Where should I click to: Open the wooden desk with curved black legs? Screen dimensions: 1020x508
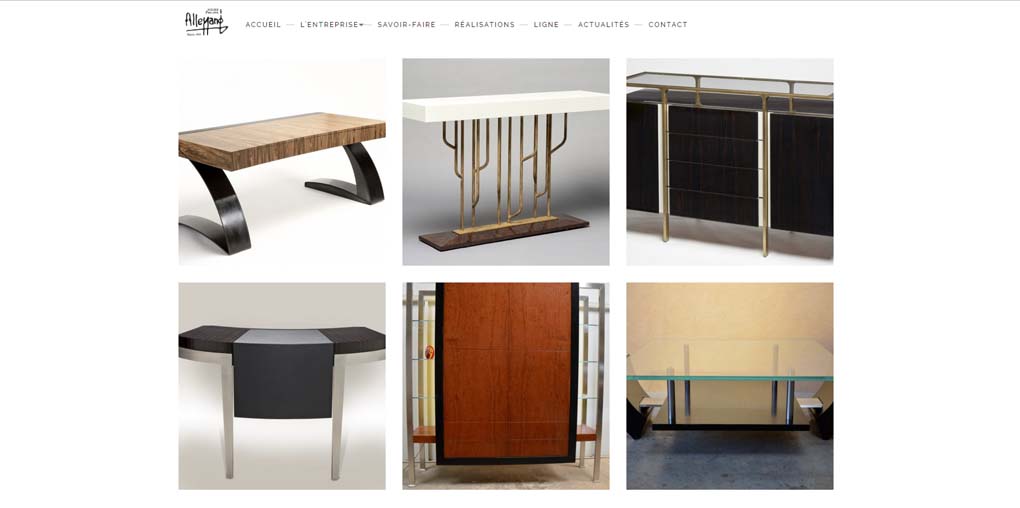282,161
